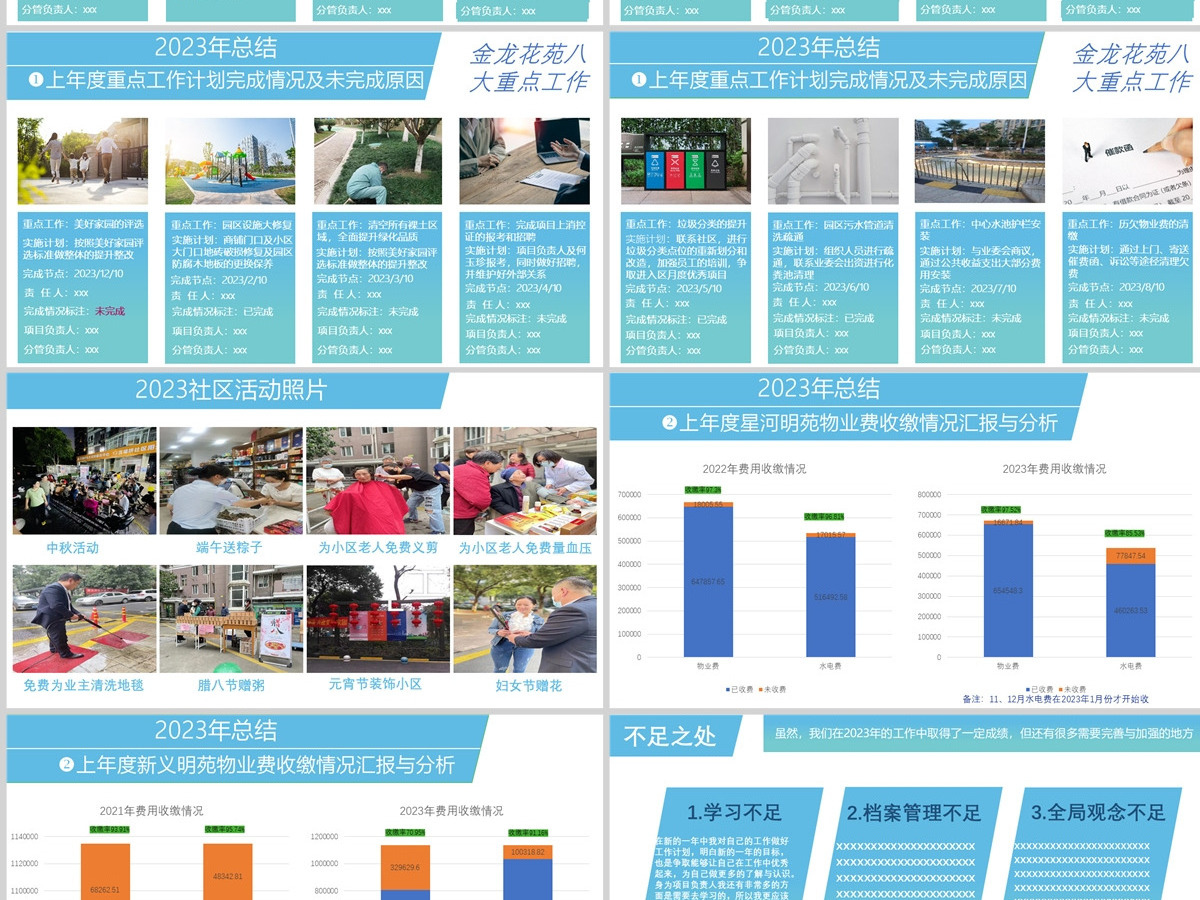Select the 为小区老人免费义剪 caption
1200x900 pixels.
coord(378,548)
